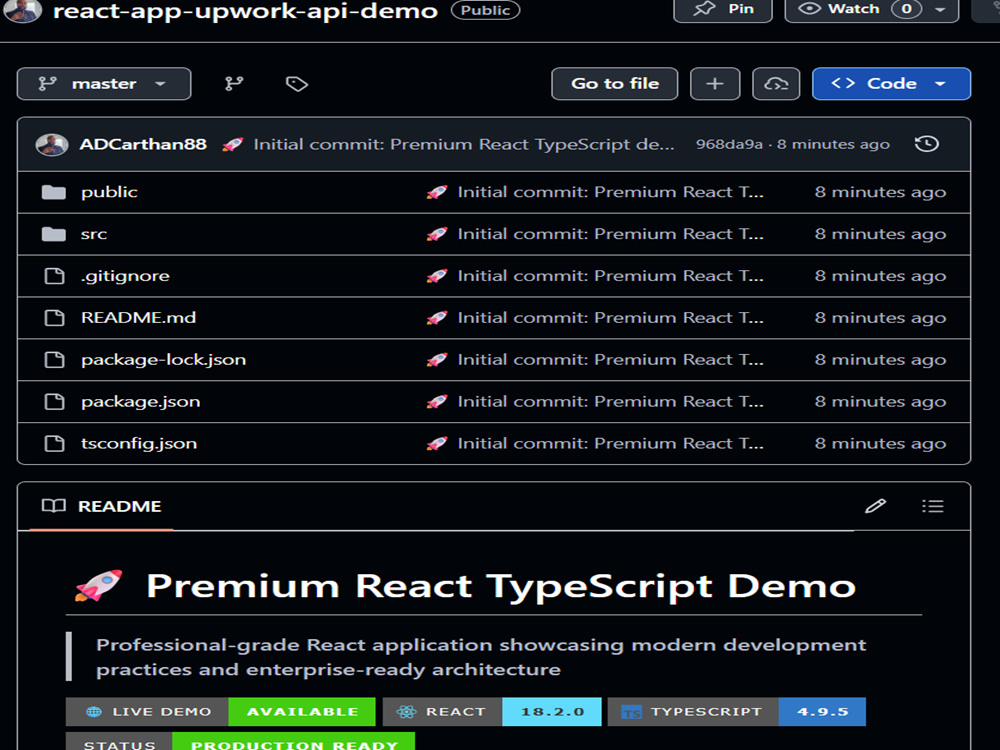The width and height of the screenshot is (1000, 750).
Task: Expand the Watch dropdown caret
Action: (x=940, y=9)
